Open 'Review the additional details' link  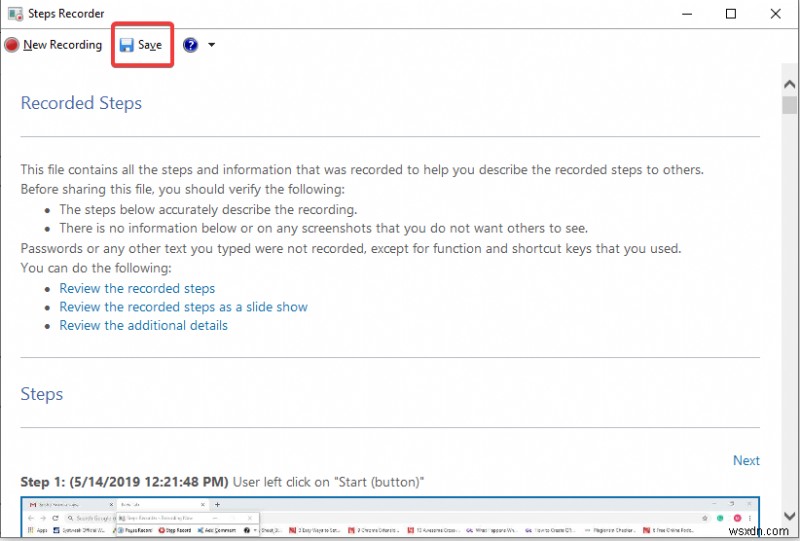[x=143, y=326]
